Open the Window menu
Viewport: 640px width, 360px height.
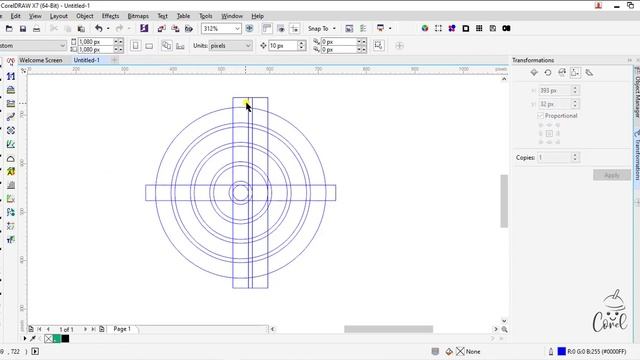232,16
